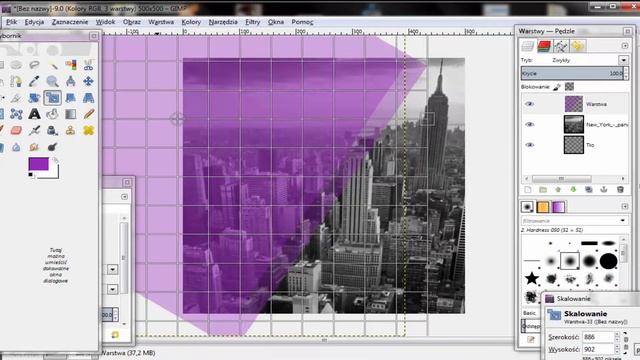The height and width of the screenshot is (360, 640).
Task: Select the Crop tool
Action: 16,98
